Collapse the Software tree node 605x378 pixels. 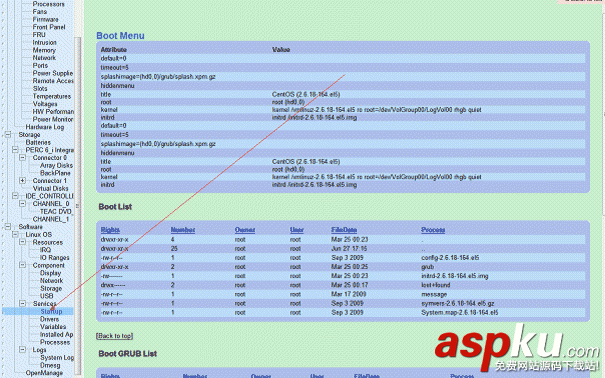(x=8, y=227)
